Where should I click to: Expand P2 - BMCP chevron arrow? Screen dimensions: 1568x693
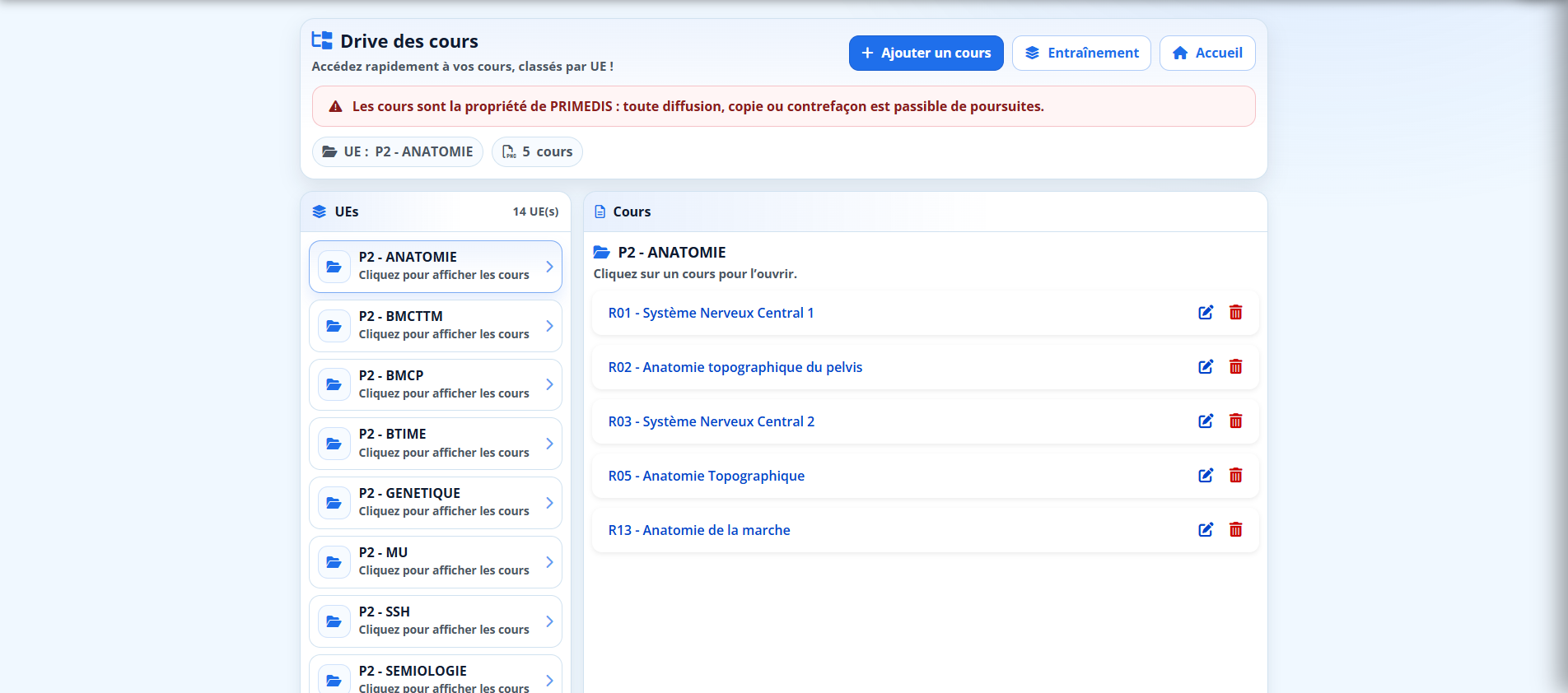[x=549, y=384]
